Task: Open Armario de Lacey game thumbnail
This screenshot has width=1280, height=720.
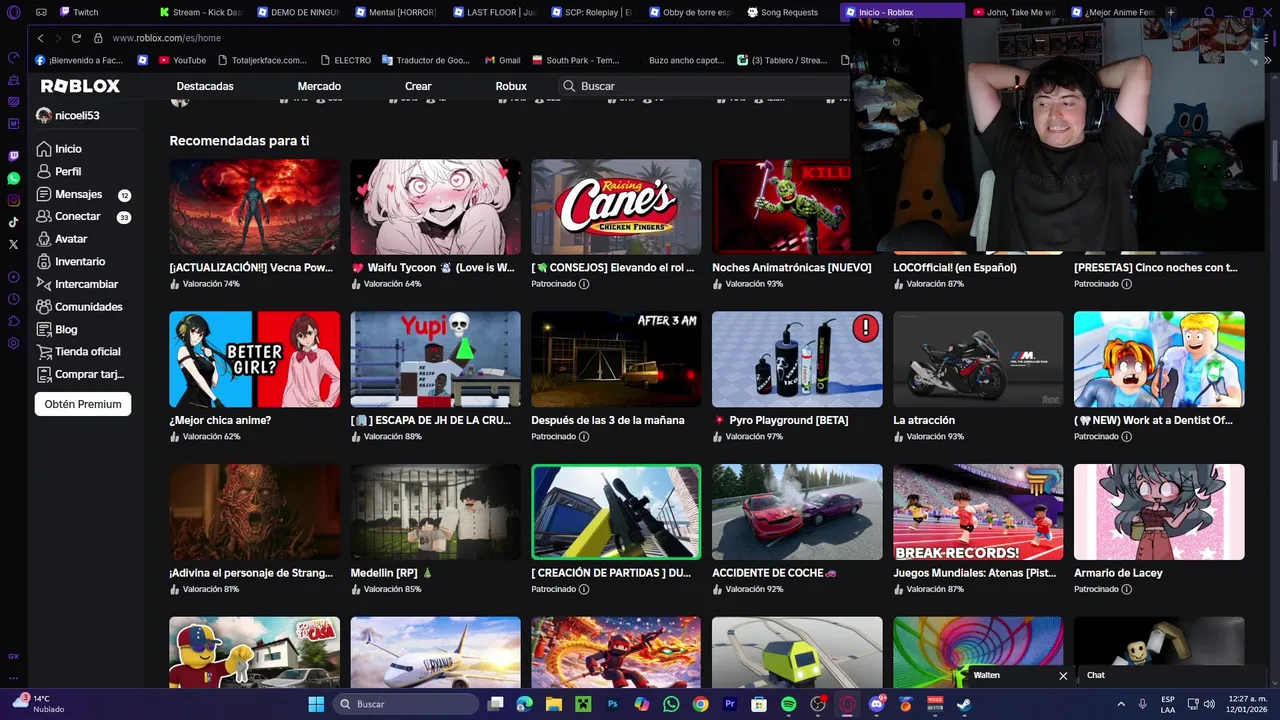Action: pyautogui.click(x=1159, y=512)
